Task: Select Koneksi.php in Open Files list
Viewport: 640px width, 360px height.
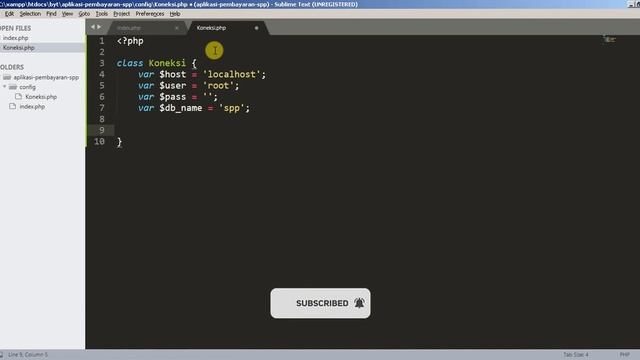Action: (x=19, y=48)
